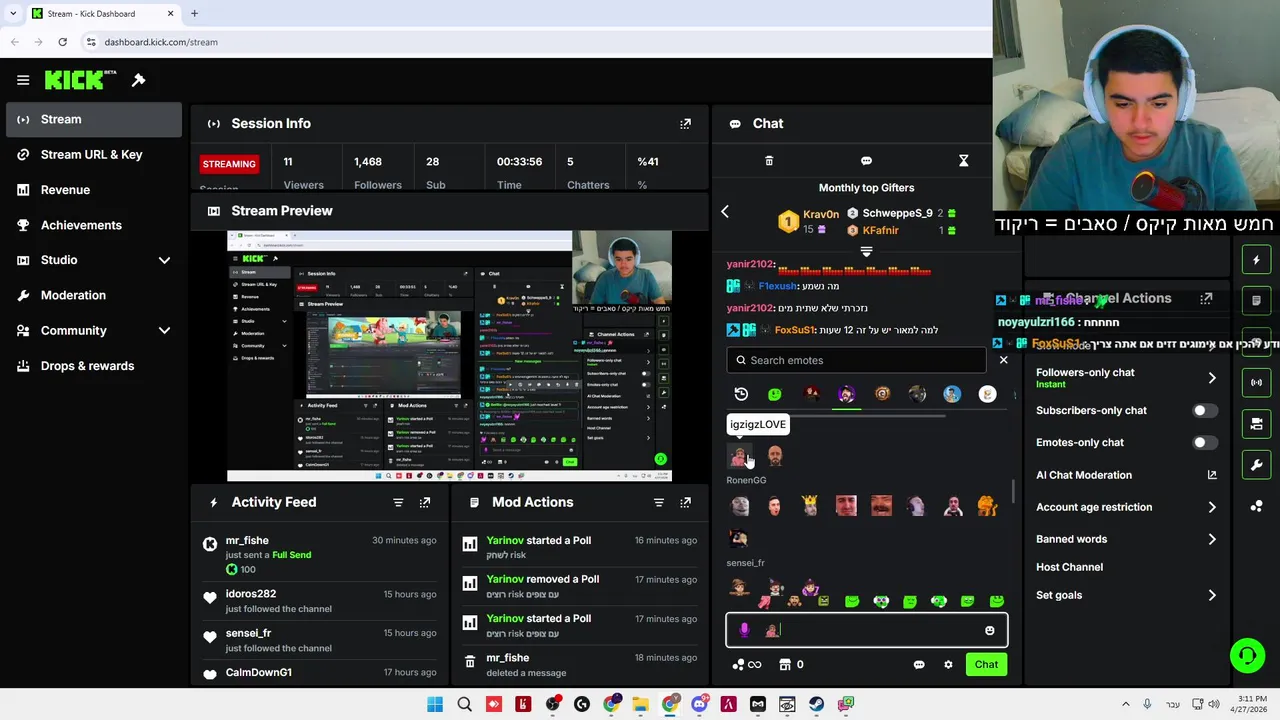Screen dimensions: 1280x720
Task: Click the camera icon in right rail
Action: (x=1256, y=424)
